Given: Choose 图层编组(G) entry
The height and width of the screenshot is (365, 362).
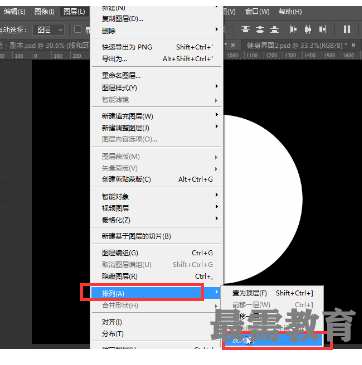Looking at the screenshot, I should pyautogui.click(x=157, y=253).
